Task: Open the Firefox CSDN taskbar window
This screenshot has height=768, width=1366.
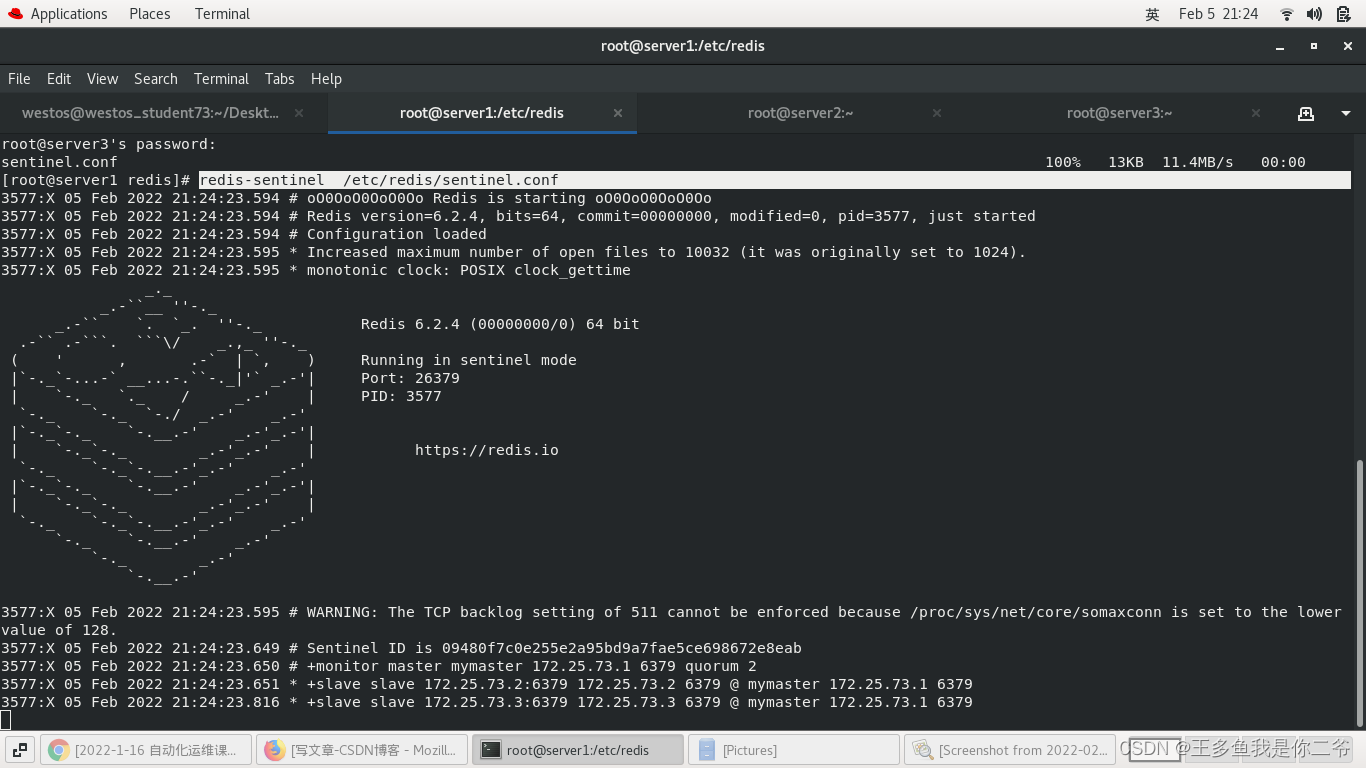Action: point(361,750)
